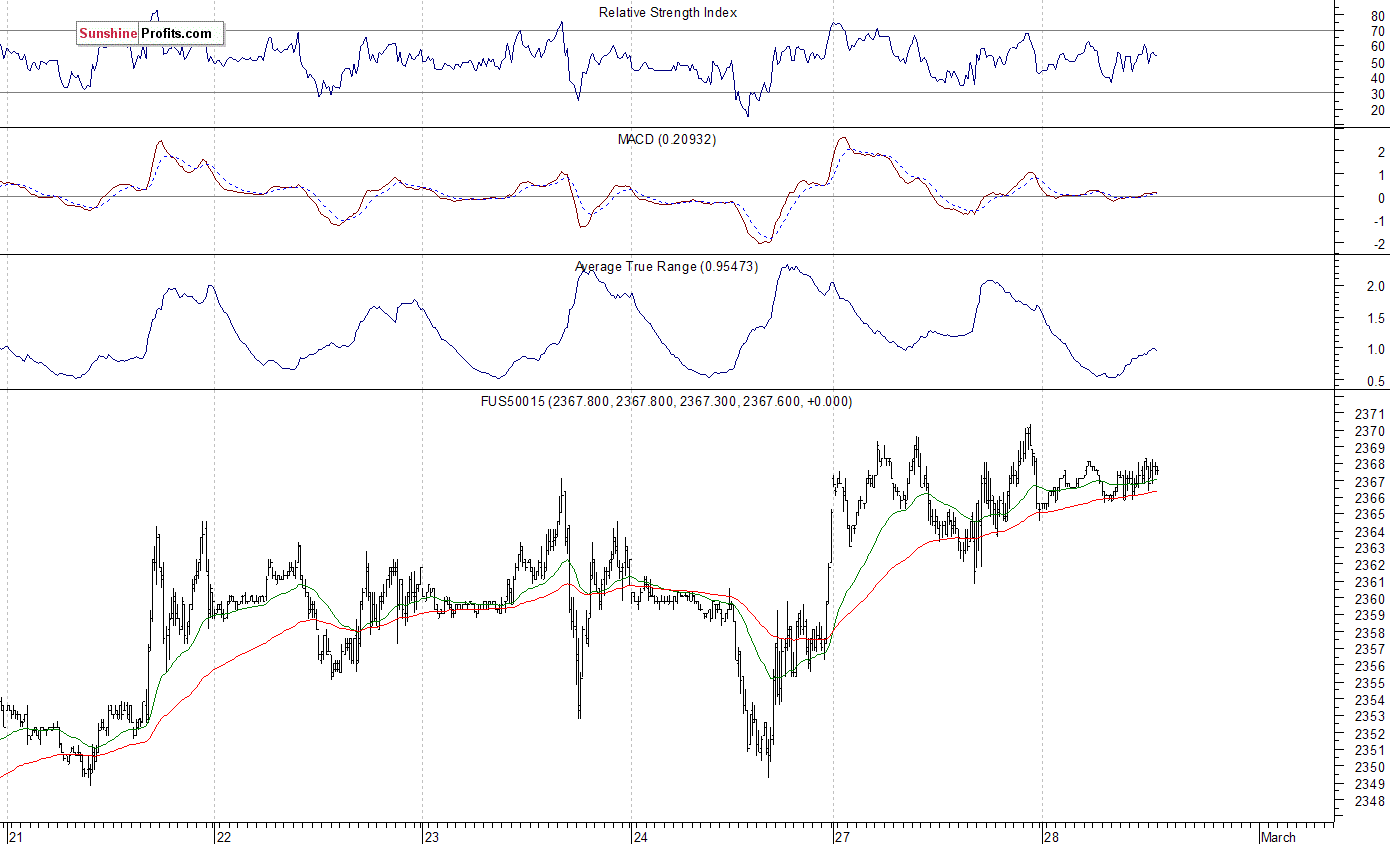Click the 2355 price axis value
This screenshot has width=1390, height=844.
(1369, 683)
